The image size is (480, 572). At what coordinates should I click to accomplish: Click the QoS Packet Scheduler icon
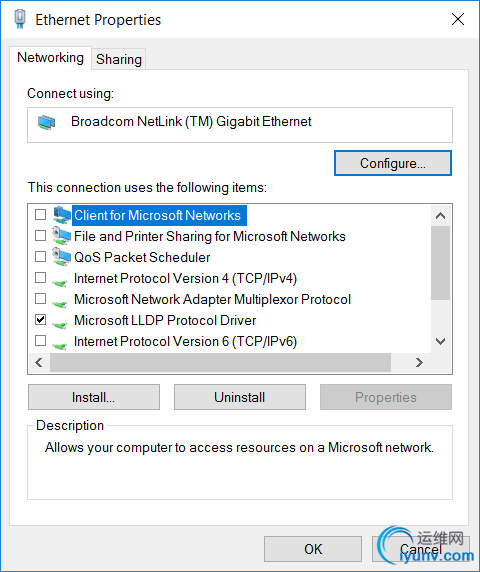click(61, 257)
